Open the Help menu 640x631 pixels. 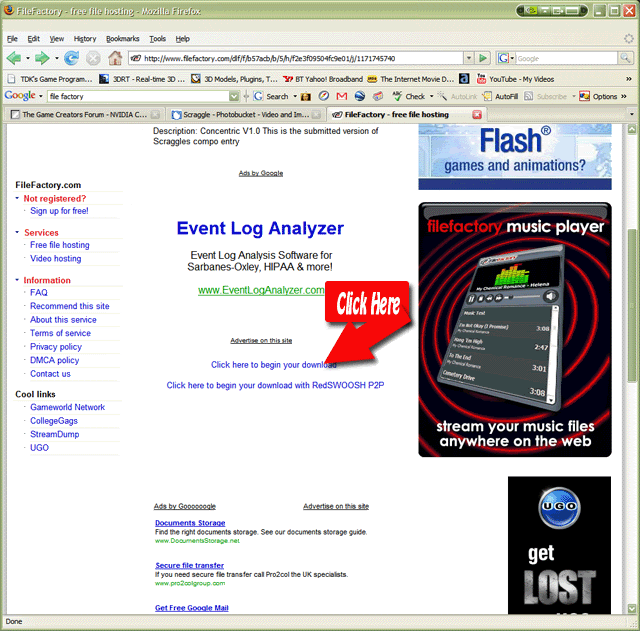tap(182, 39)
